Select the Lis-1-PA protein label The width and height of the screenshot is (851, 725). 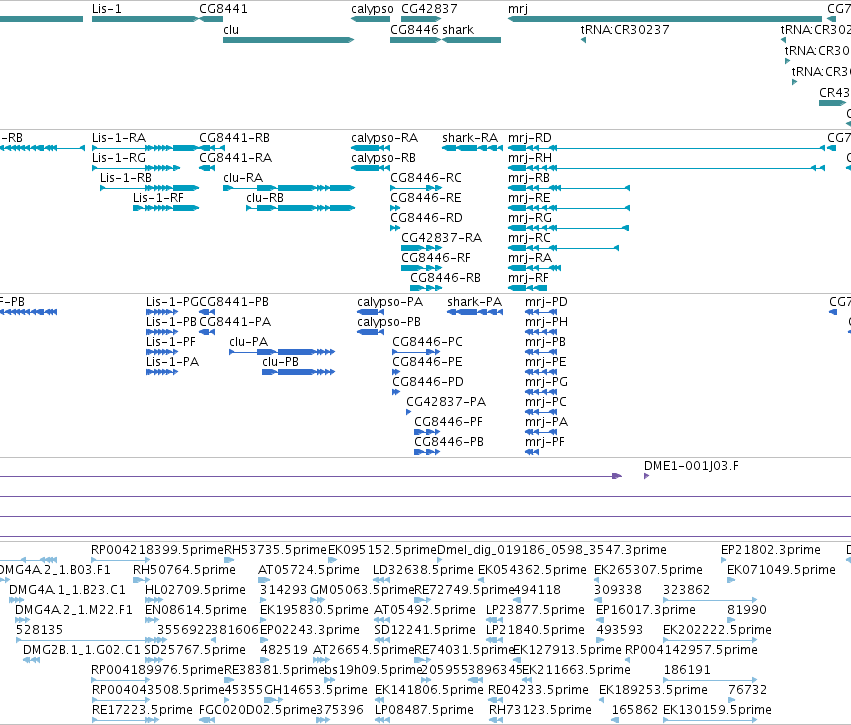[173, 362]
